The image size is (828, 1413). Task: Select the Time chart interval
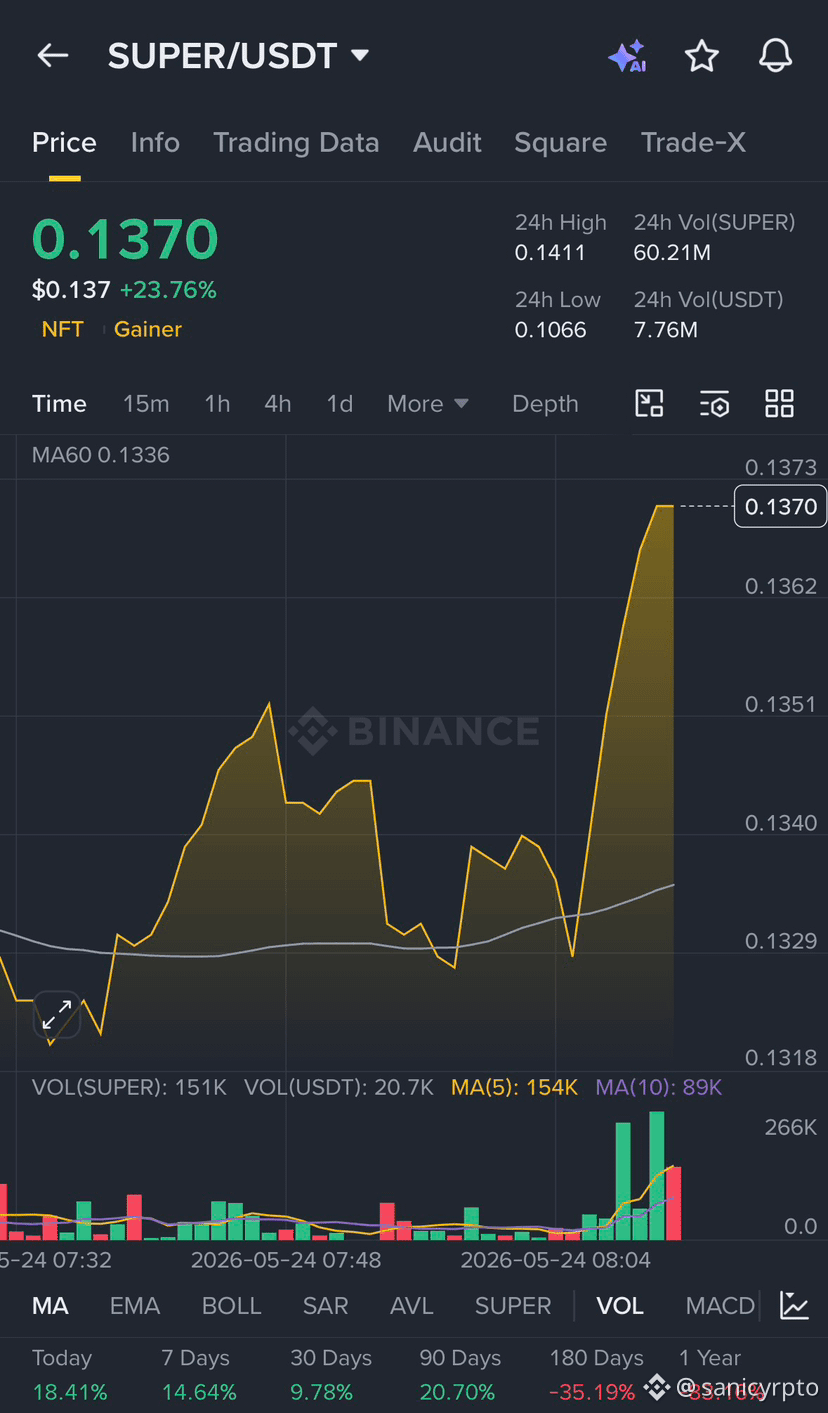tap(59, 404)
